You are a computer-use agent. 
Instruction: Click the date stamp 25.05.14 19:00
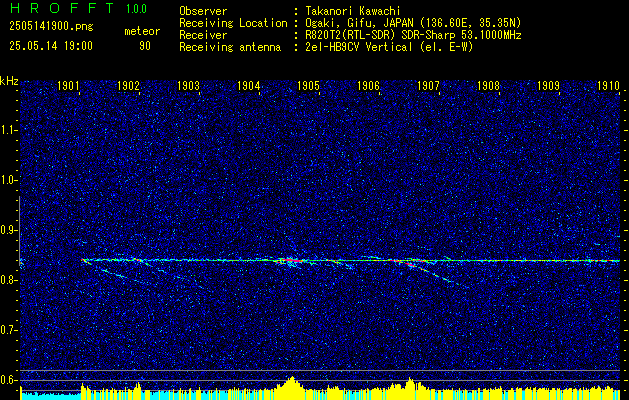(51, 46)
